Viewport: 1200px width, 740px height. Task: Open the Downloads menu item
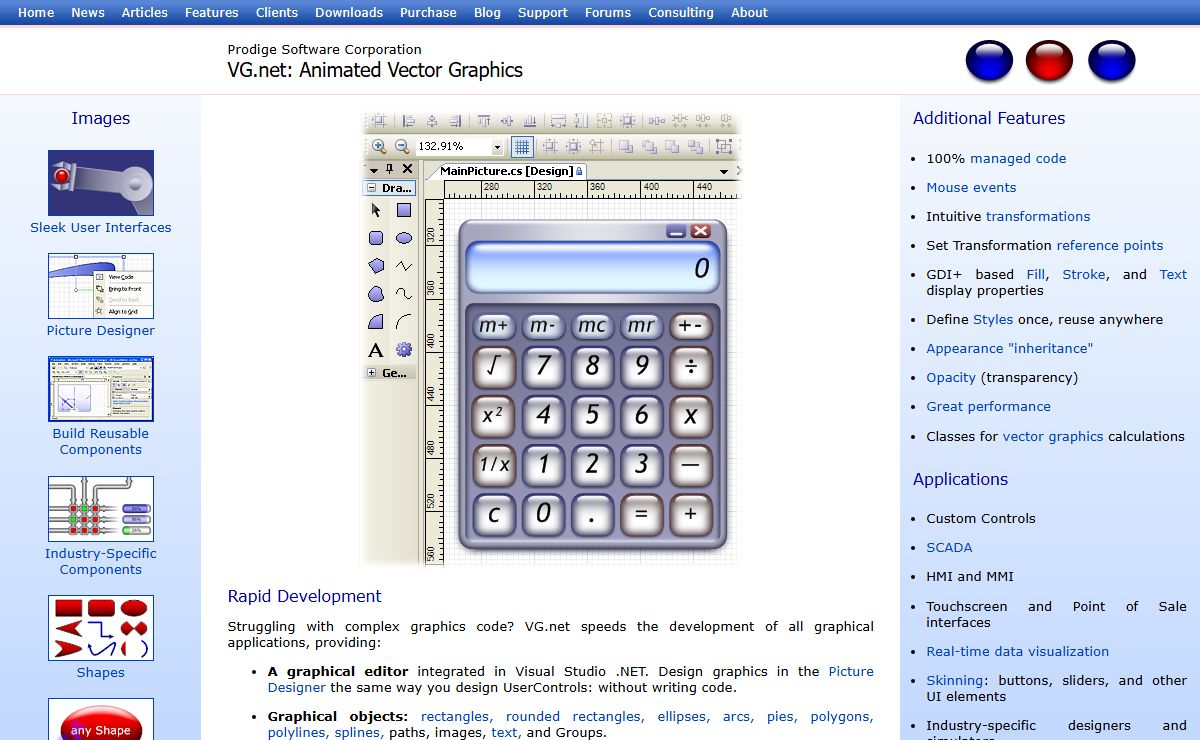(x=349, y=12)
